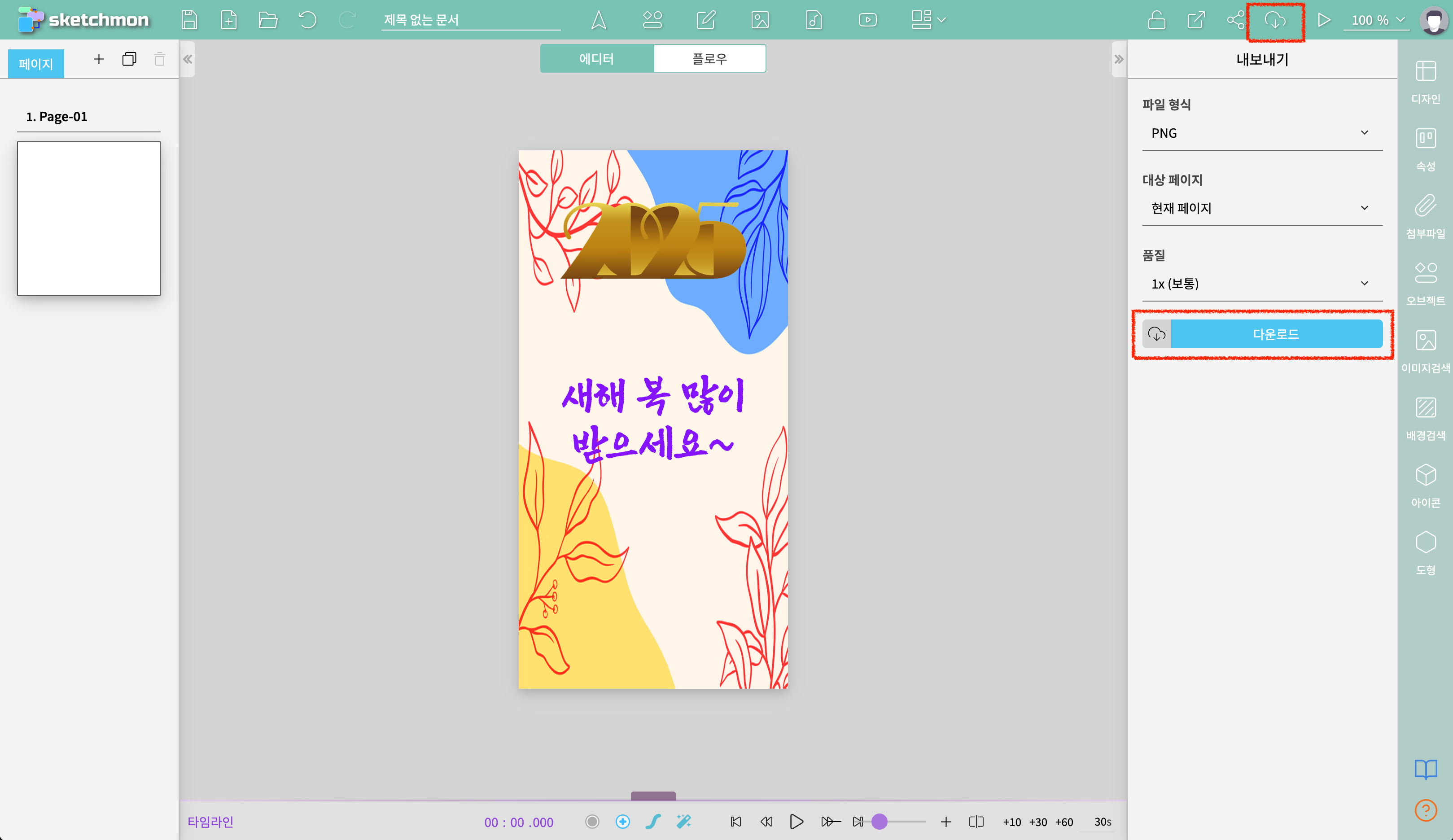Select the 페이지 tab

click(x=36, y=63)
